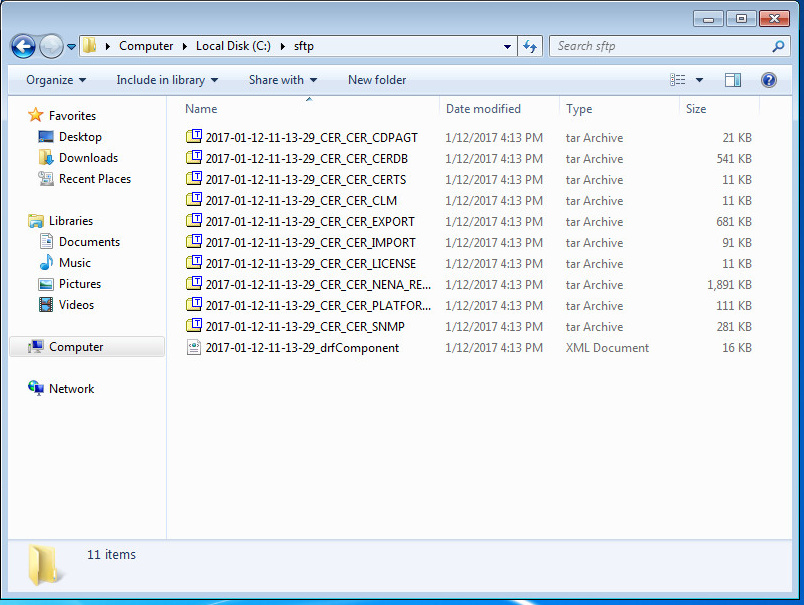This screenshot has width=804, height=605.
Task: Select Computer in the address breadcrumb
Action: [146, 46]
